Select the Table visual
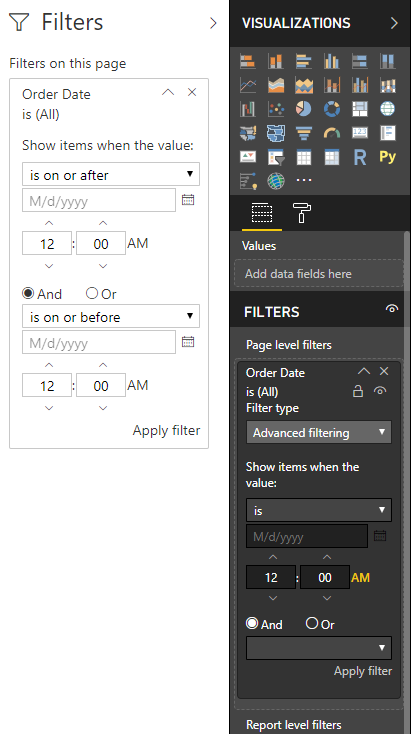 pos(304,157)
